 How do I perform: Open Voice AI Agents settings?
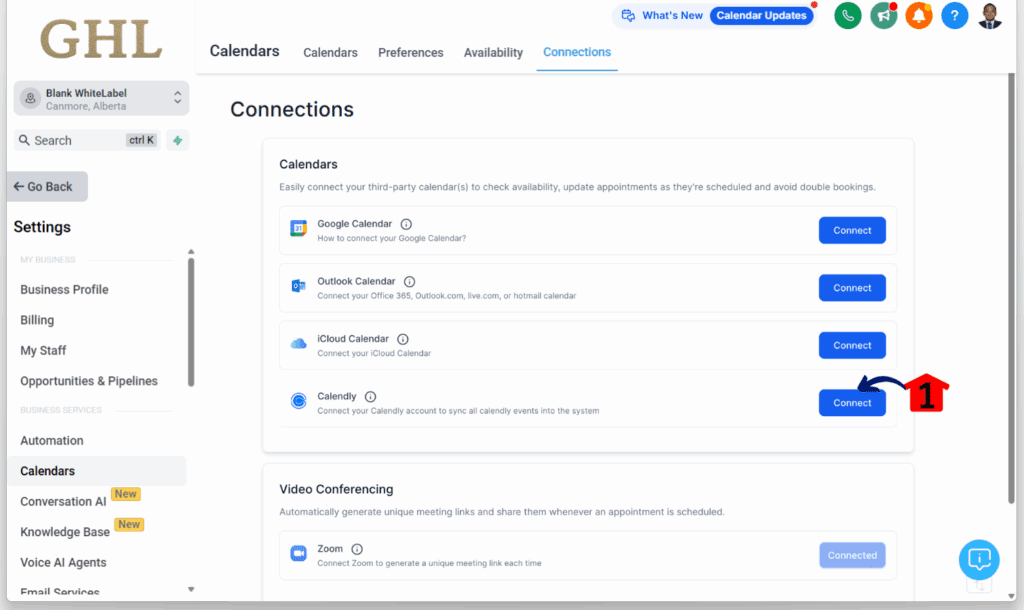pos(63,563)
